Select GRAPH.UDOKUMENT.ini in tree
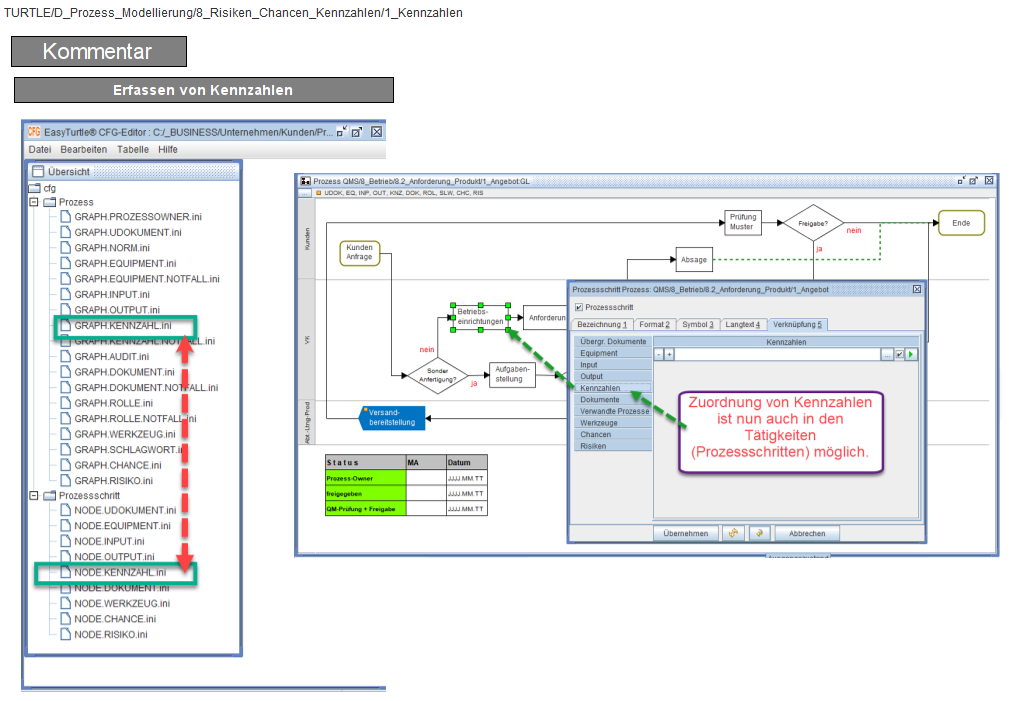 (128, 232)
